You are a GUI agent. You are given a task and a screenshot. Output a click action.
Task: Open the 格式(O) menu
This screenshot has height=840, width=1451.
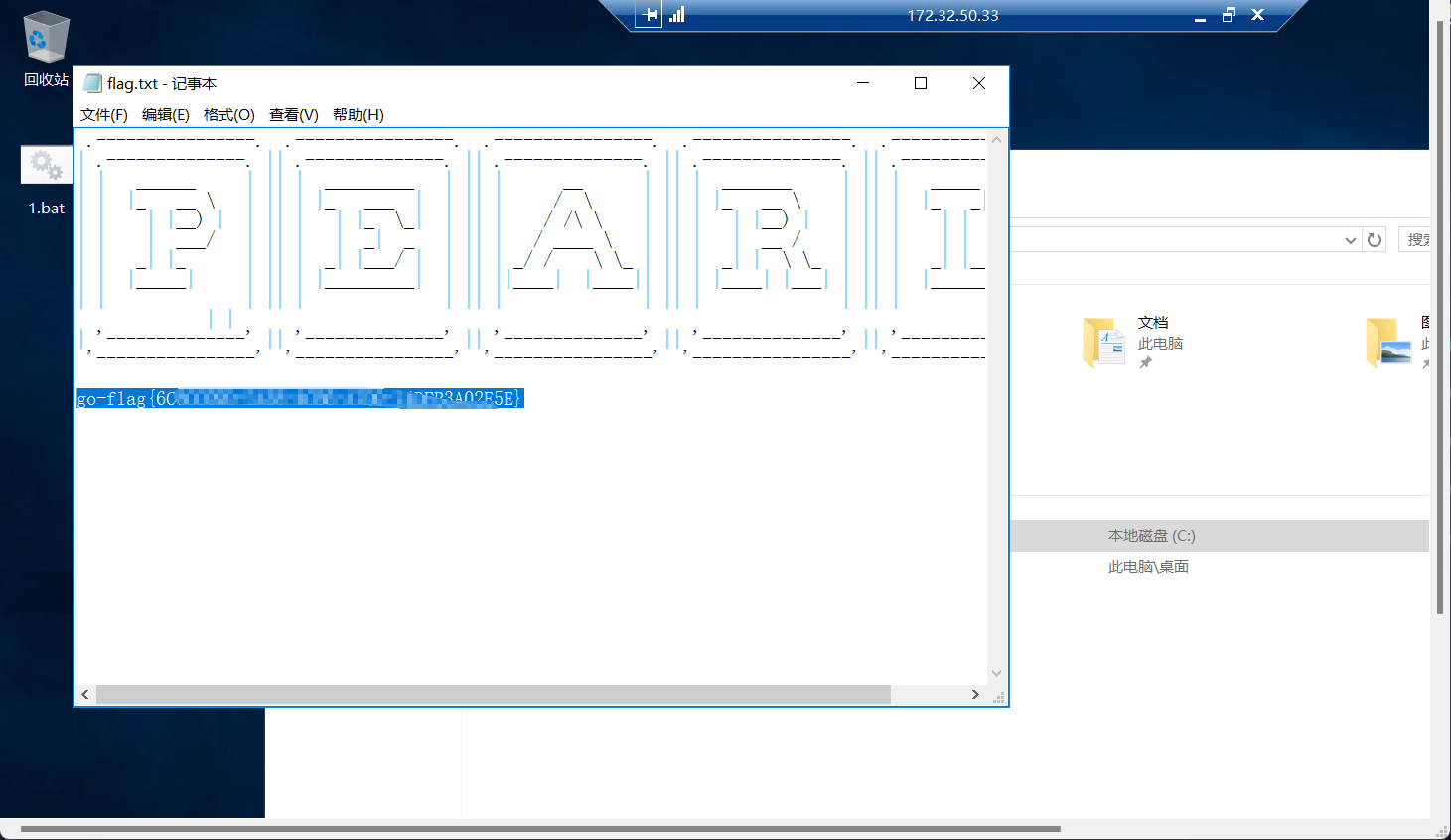229,115
